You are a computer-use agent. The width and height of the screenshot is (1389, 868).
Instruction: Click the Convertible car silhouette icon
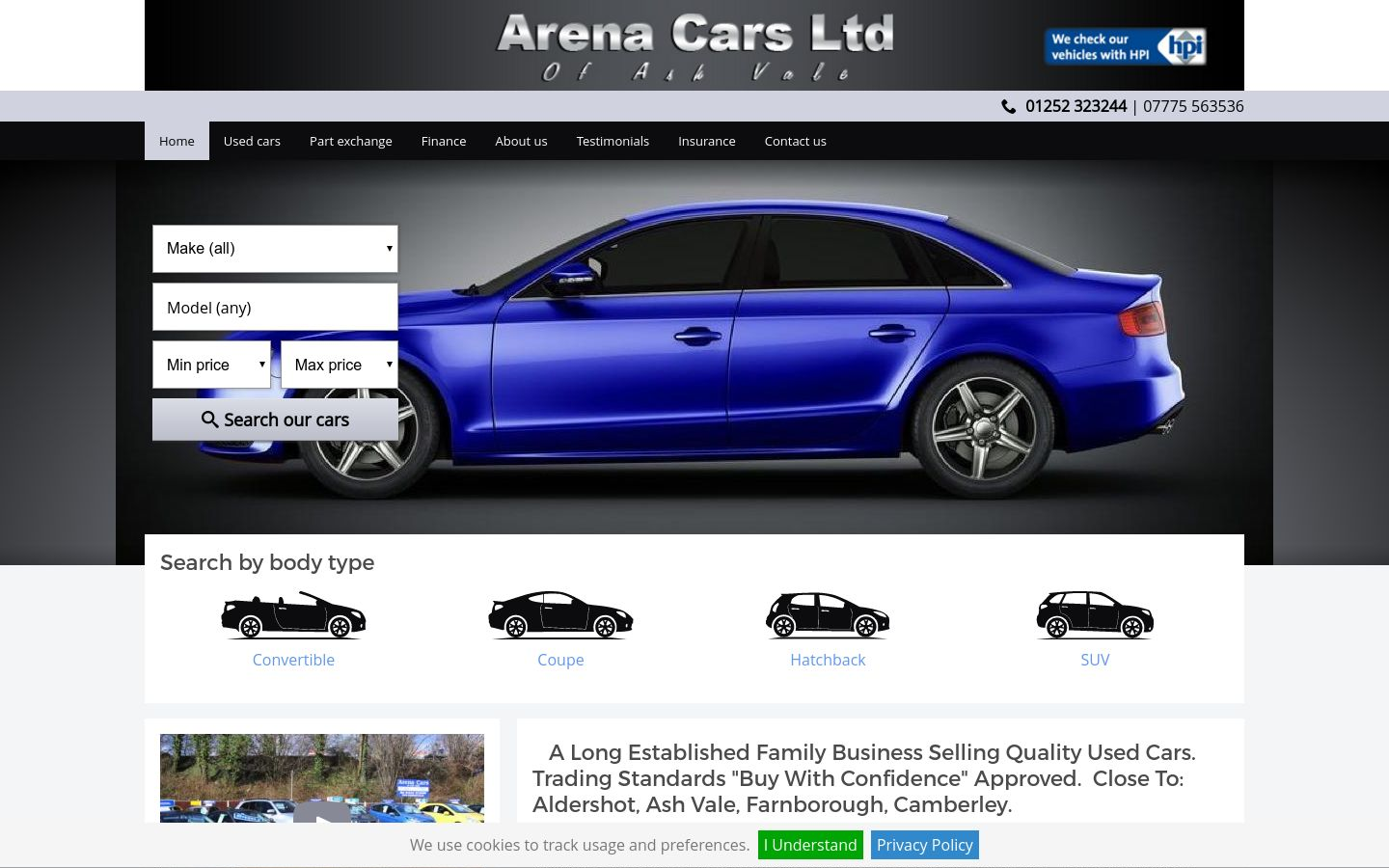coord(293,615)
